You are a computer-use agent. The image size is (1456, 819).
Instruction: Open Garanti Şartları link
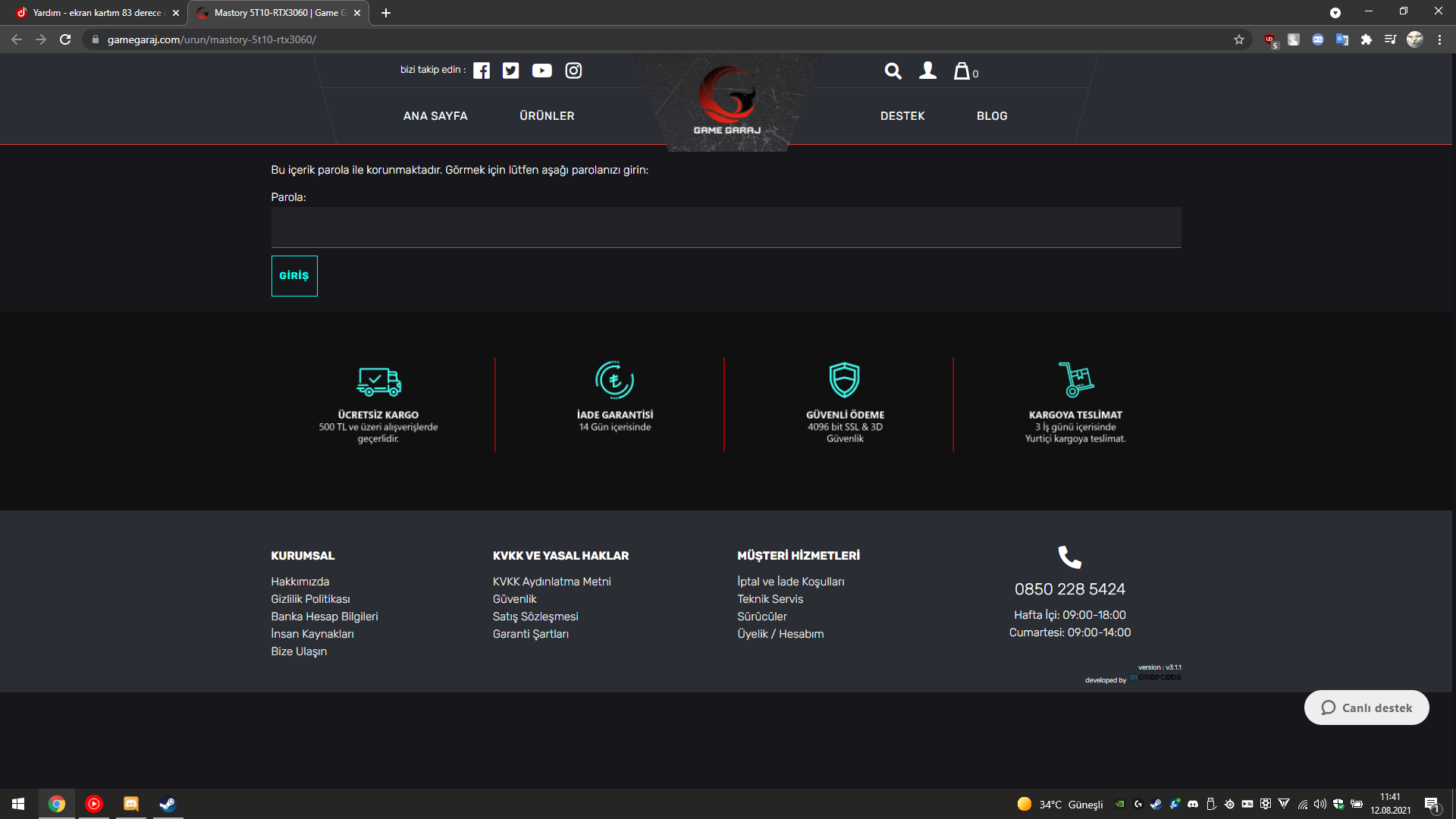pos(530,634)
